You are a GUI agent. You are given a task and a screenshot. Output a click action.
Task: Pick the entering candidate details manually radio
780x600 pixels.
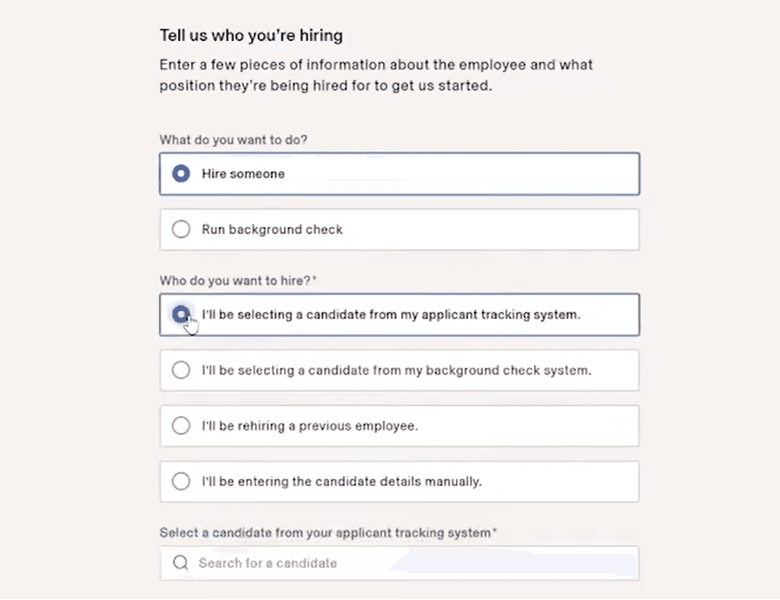[x=181, y=482]
